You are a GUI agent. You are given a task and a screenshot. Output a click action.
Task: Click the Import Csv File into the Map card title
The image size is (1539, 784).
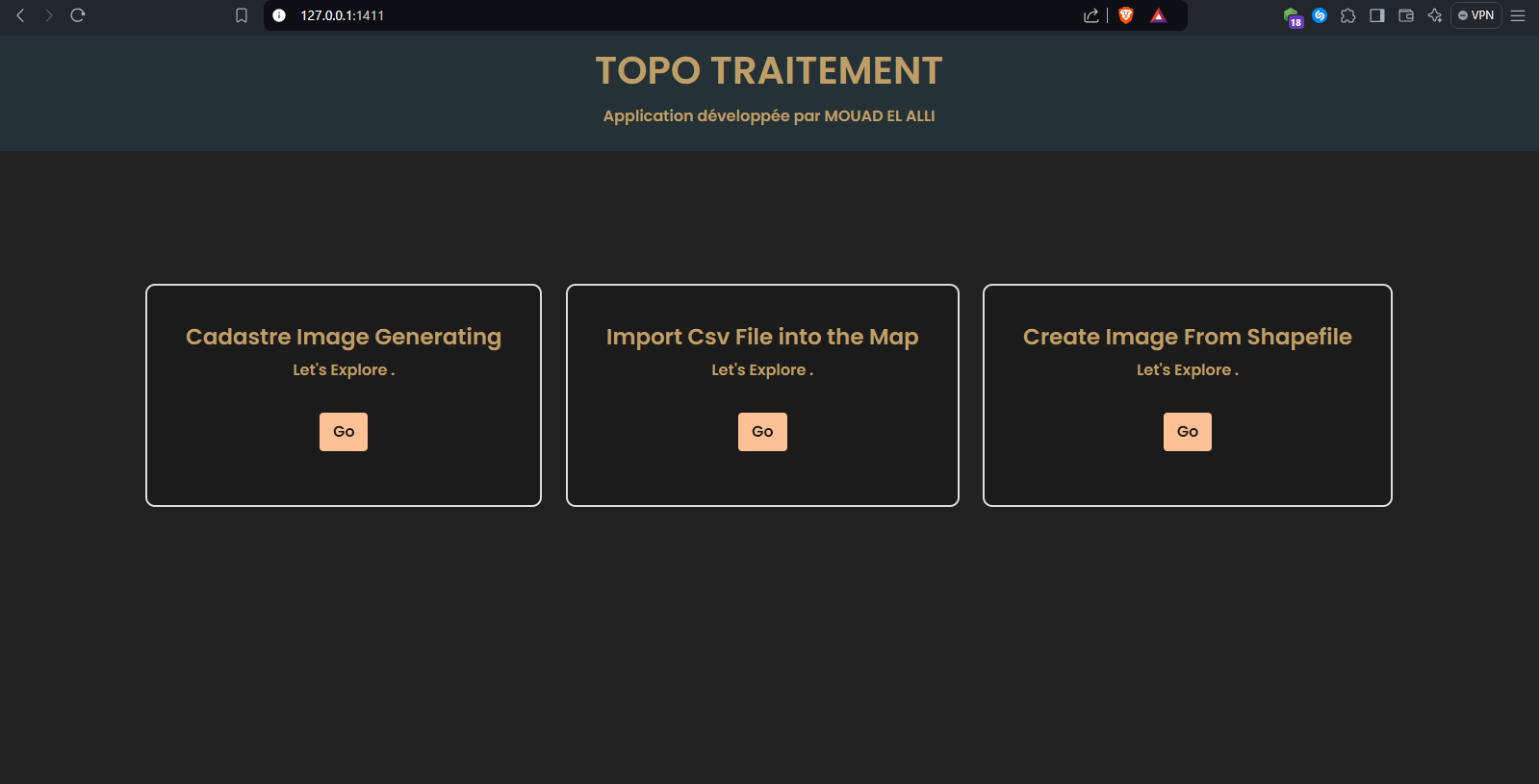point(761,337)
